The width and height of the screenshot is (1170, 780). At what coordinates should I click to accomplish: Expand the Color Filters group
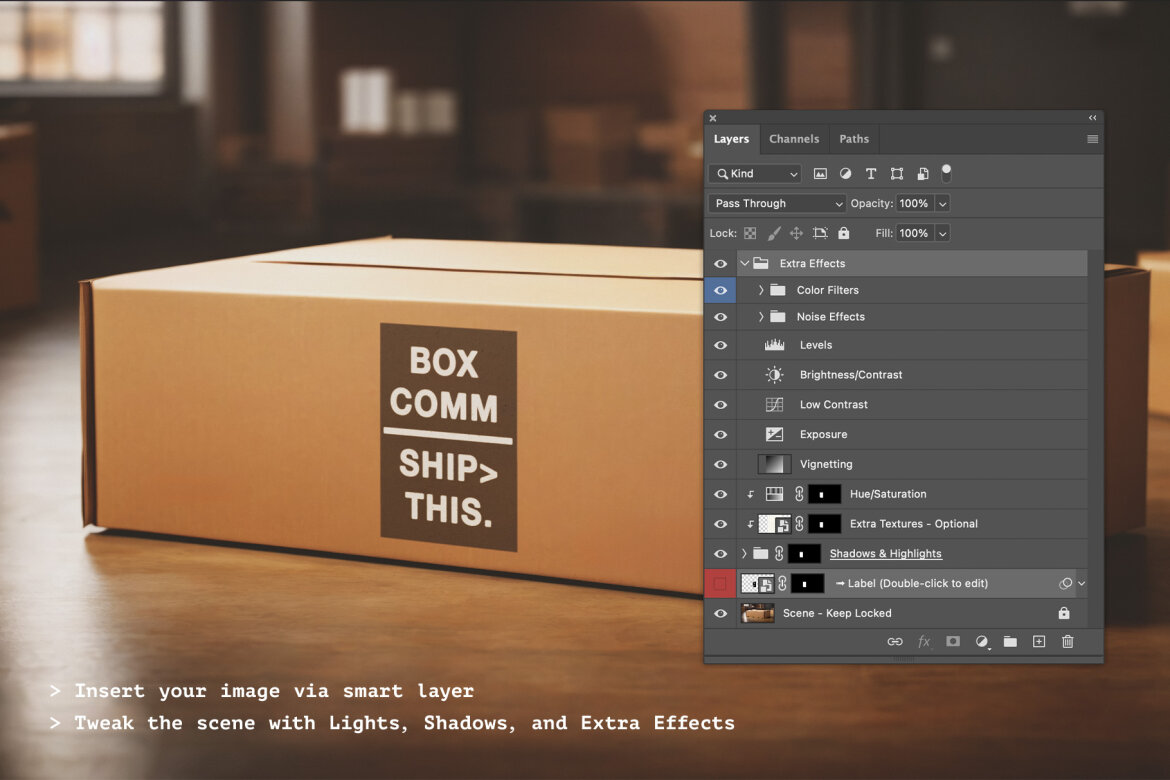[x=761, y=290]
